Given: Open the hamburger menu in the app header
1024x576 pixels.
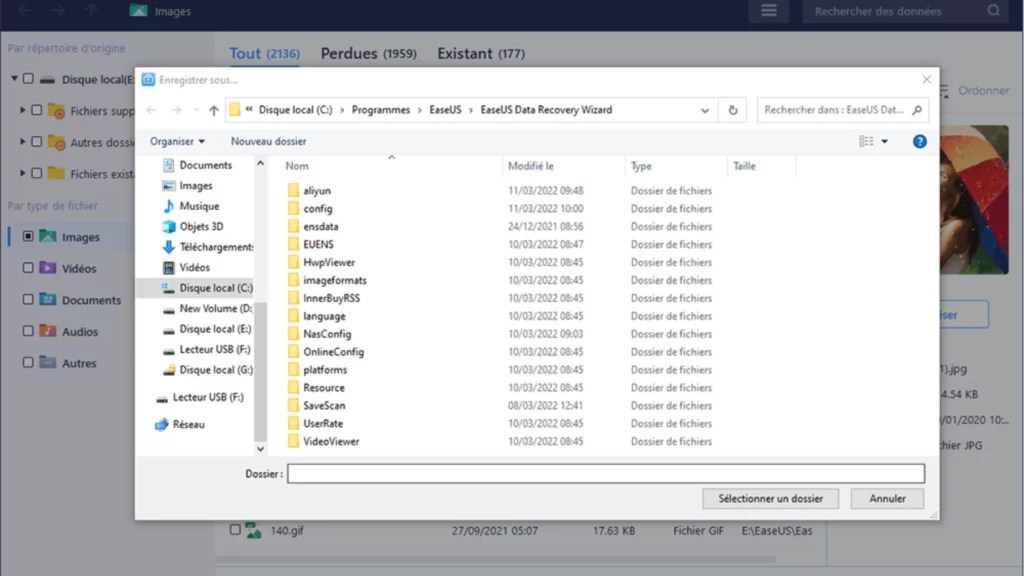Looking at the screenshot, I should point(768,11).
